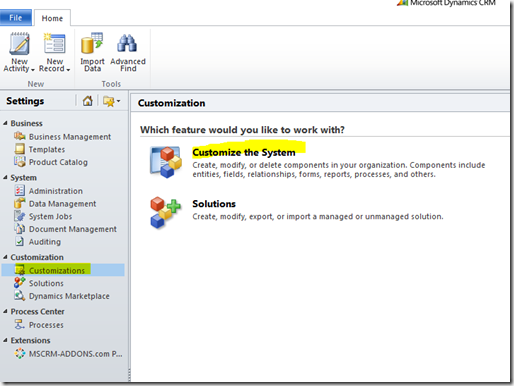Open the Customize the System link
Image resolution: width=514 pixels, height=386 pixels.
click(x=244, y=152)
